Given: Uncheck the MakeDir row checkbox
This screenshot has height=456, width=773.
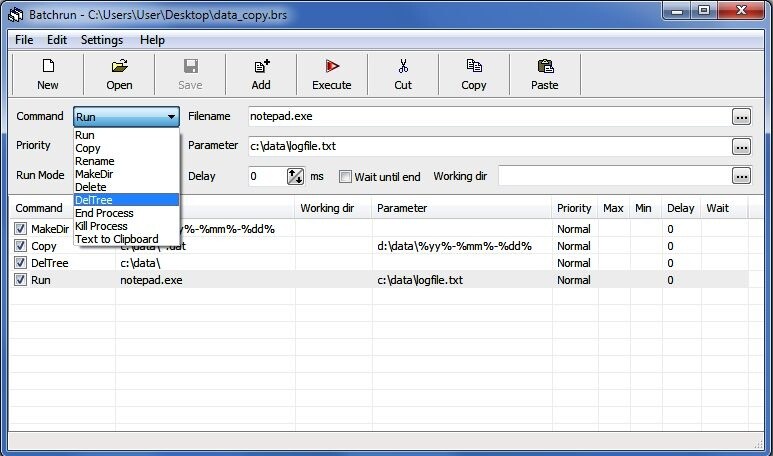Looking at the screenshot, I should click(20, 229).
